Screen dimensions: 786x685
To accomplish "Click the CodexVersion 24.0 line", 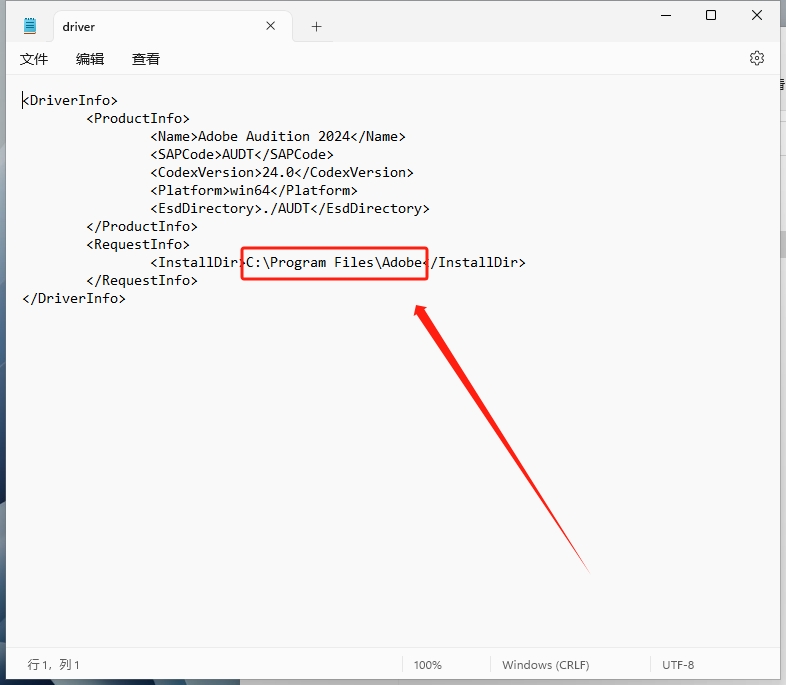I will click(282, 172).
